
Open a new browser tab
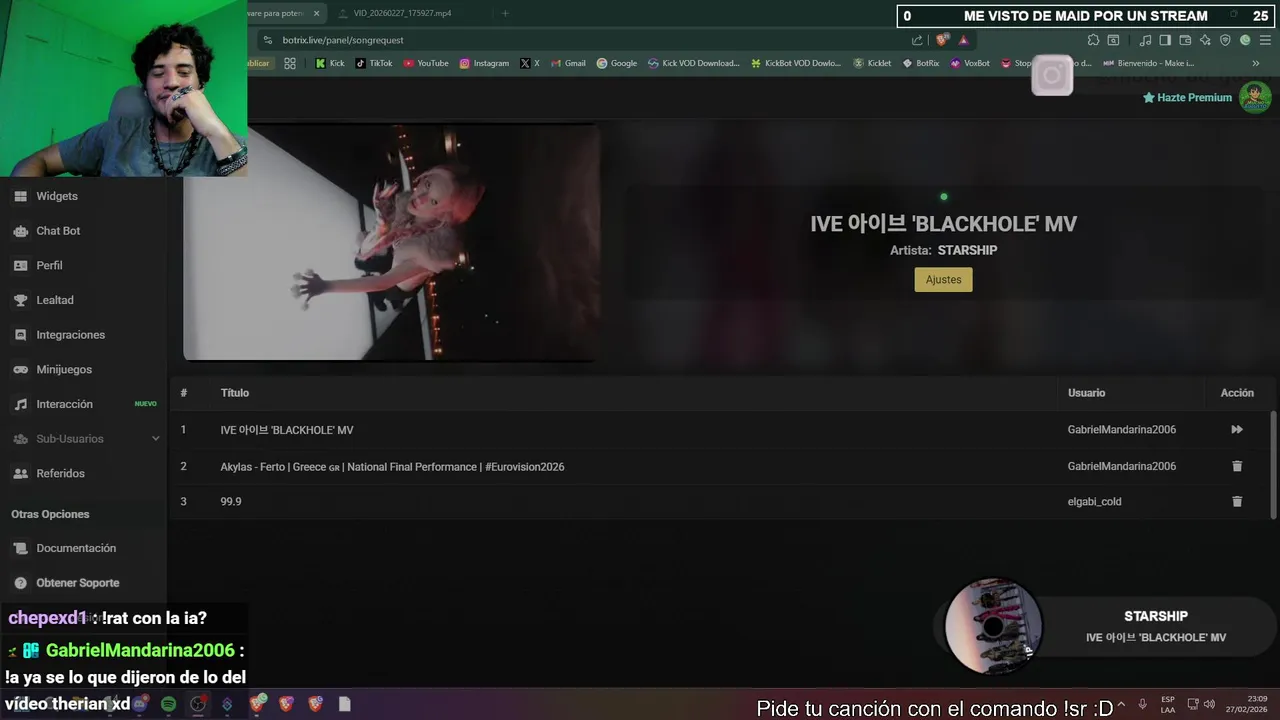(505, 13)
